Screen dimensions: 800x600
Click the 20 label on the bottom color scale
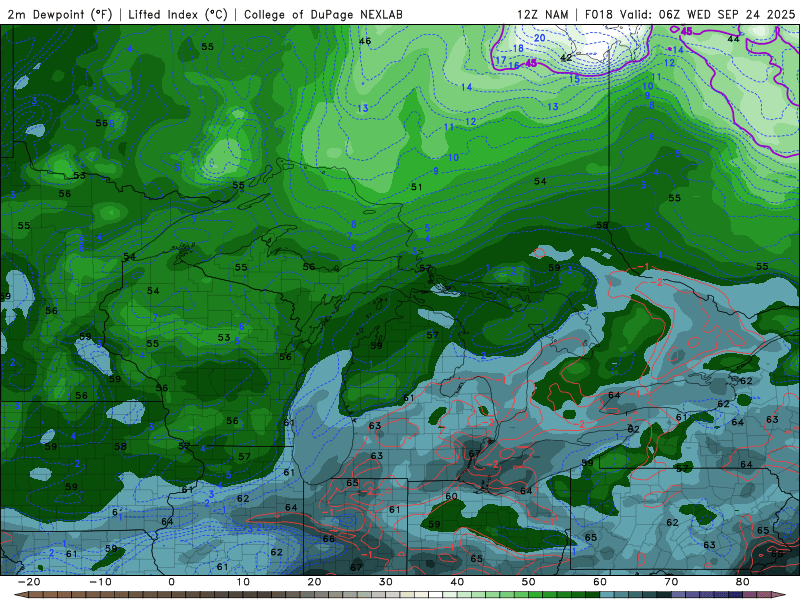314,582
